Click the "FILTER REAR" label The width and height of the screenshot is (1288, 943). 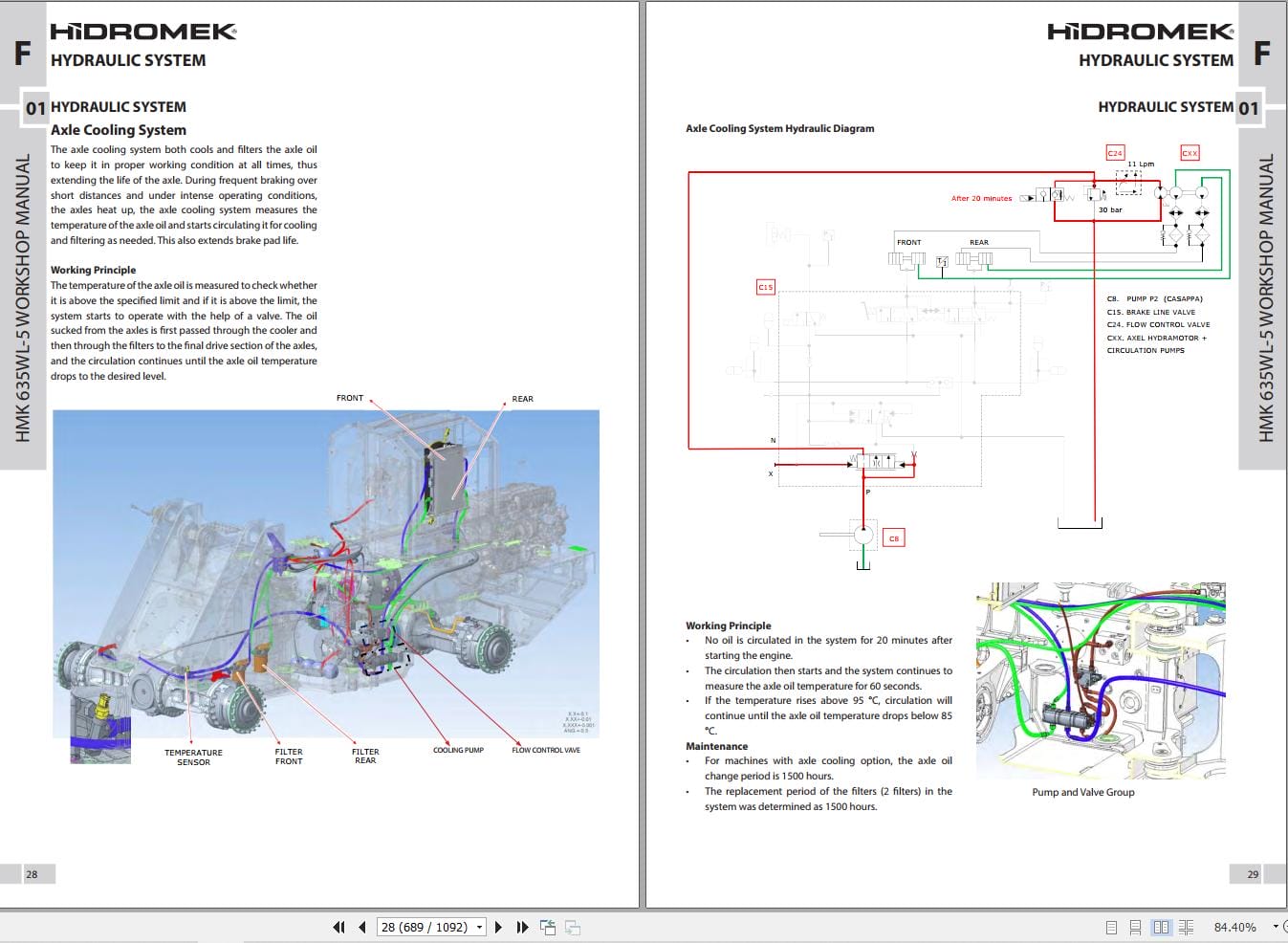[365, 756]
